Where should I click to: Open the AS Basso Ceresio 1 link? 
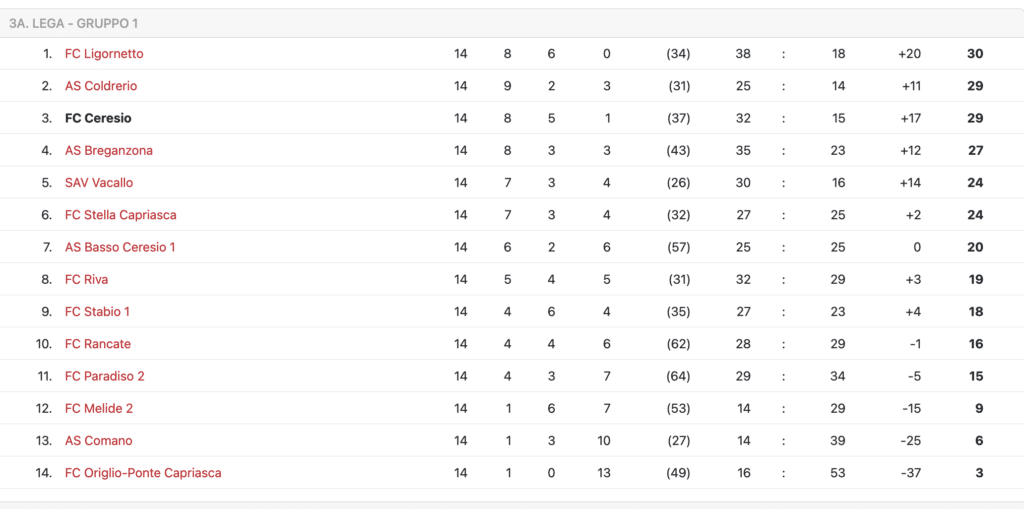(120, 247)
